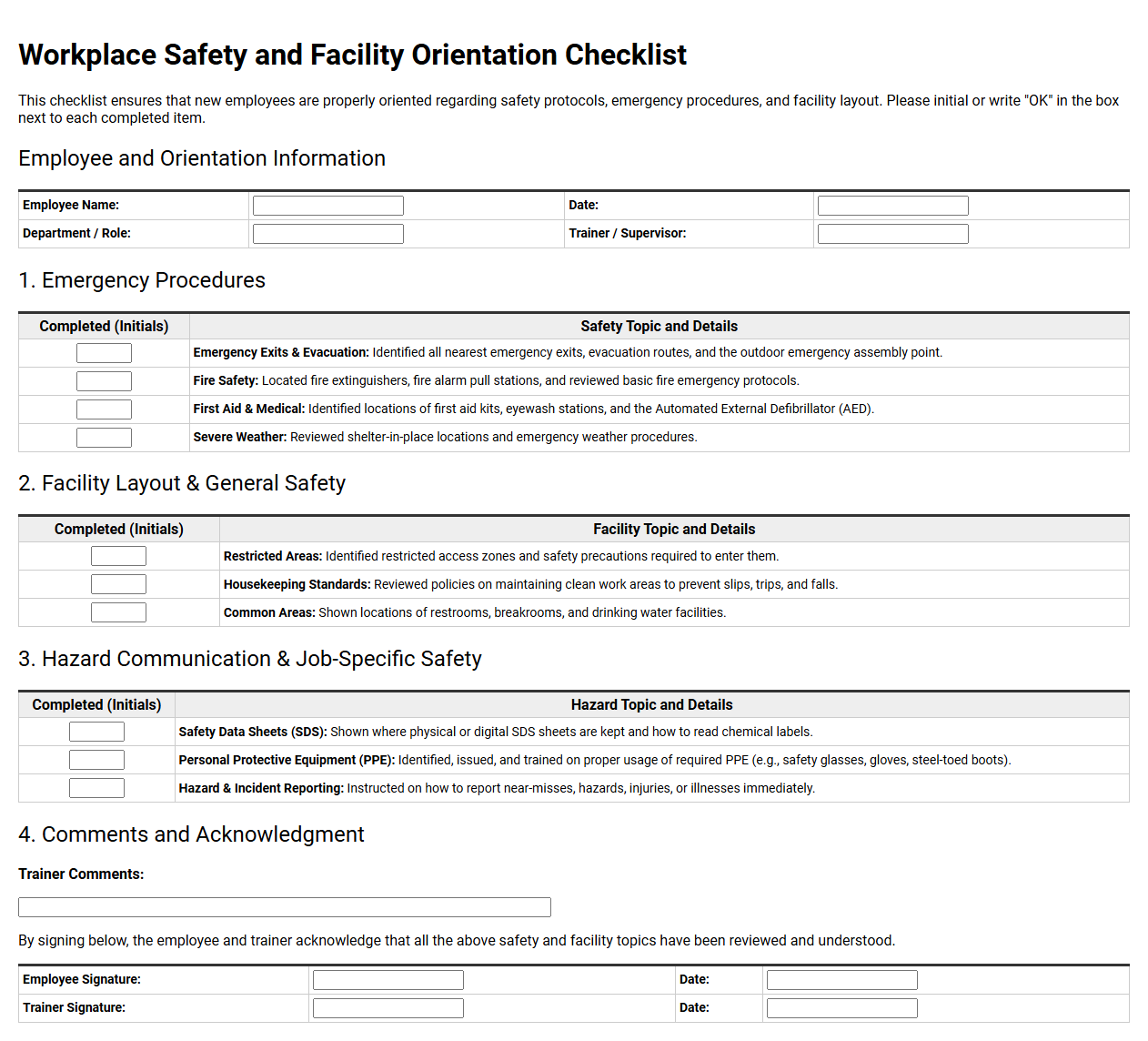The width and height of the screenshot is (1148, 1041).
Task: Click the 'Trainer Signature:' label
Action: point(74,1008)
